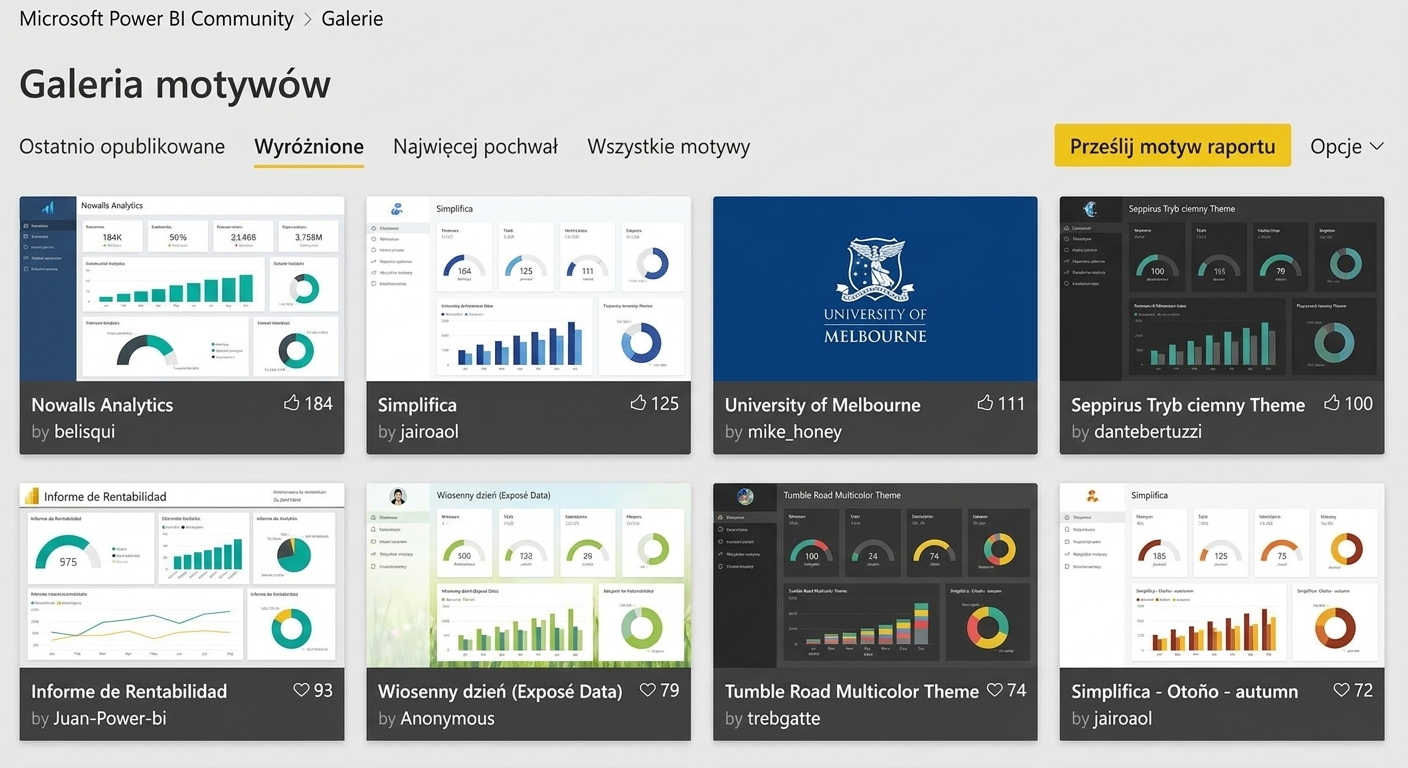The image size is (1408, 768).
Task: Click Prześlij motyw raportu button
Action: (1173, 146)
